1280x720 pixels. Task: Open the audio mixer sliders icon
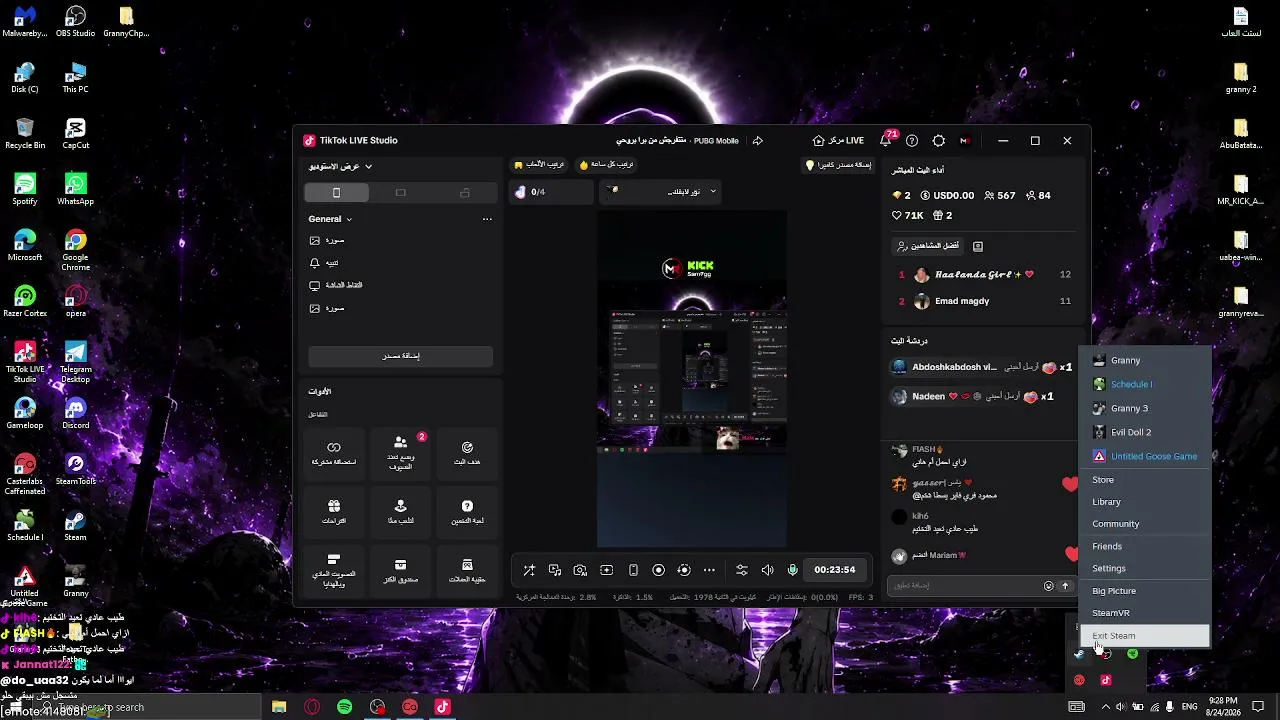[741, 570]
